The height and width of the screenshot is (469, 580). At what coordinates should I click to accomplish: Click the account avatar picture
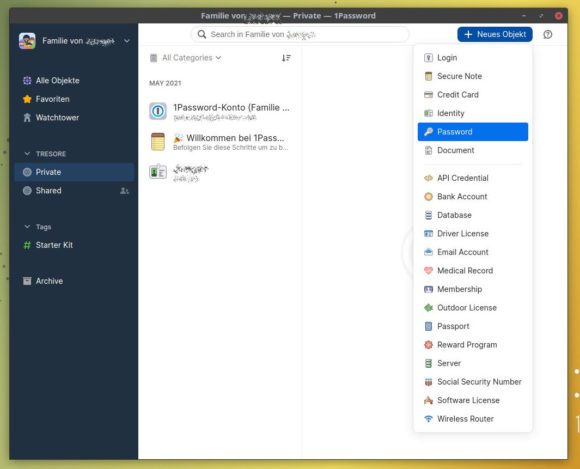tap(27, 41)
